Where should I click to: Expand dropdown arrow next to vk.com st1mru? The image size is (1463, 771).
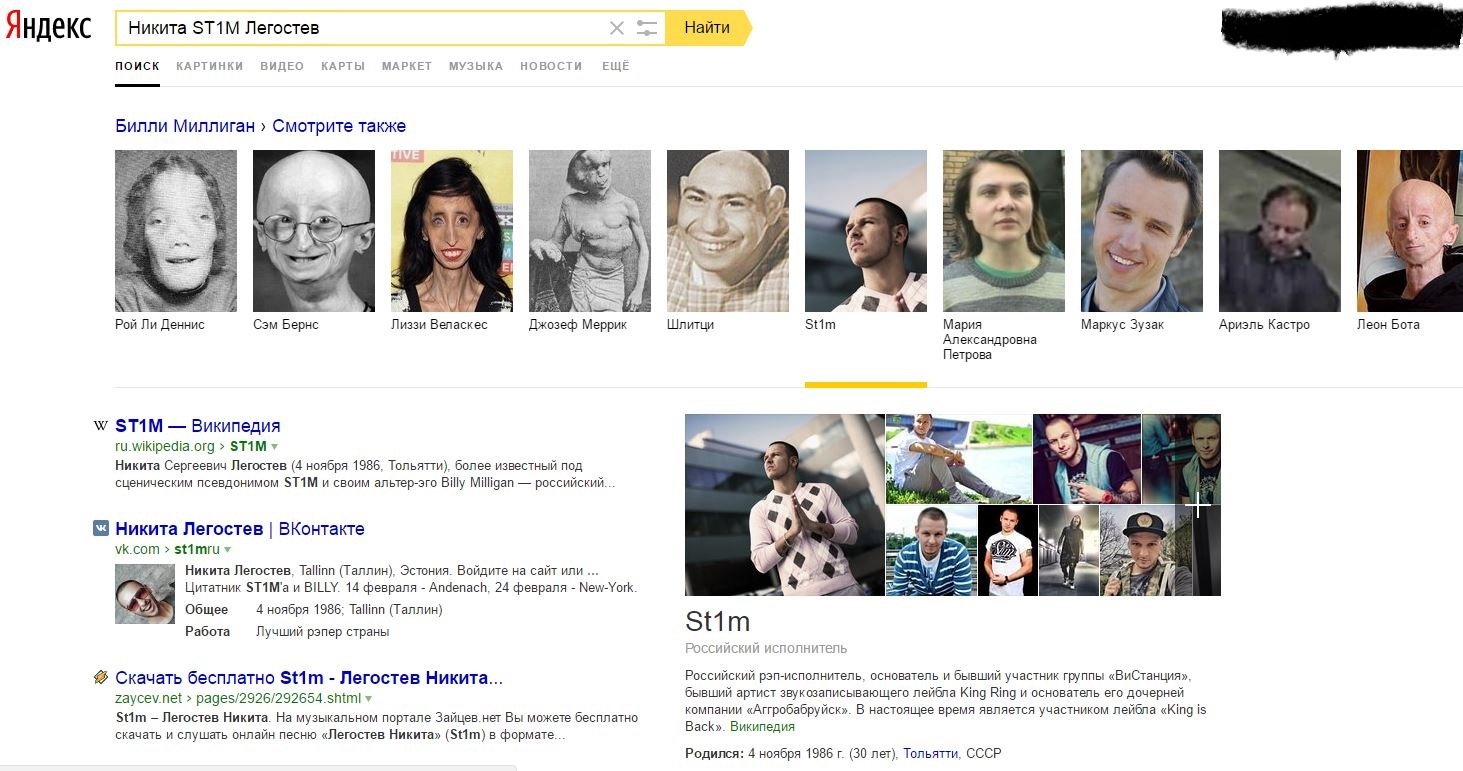[228, 550]
